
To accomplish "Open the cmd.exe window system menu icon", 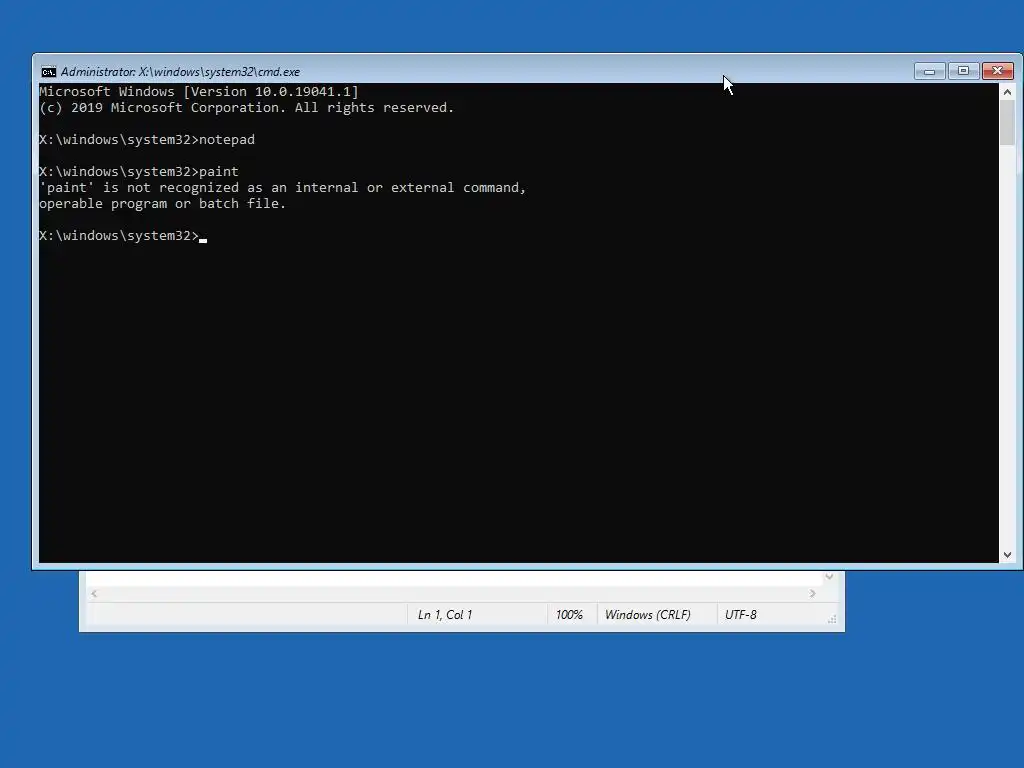I will pos(48,72).
